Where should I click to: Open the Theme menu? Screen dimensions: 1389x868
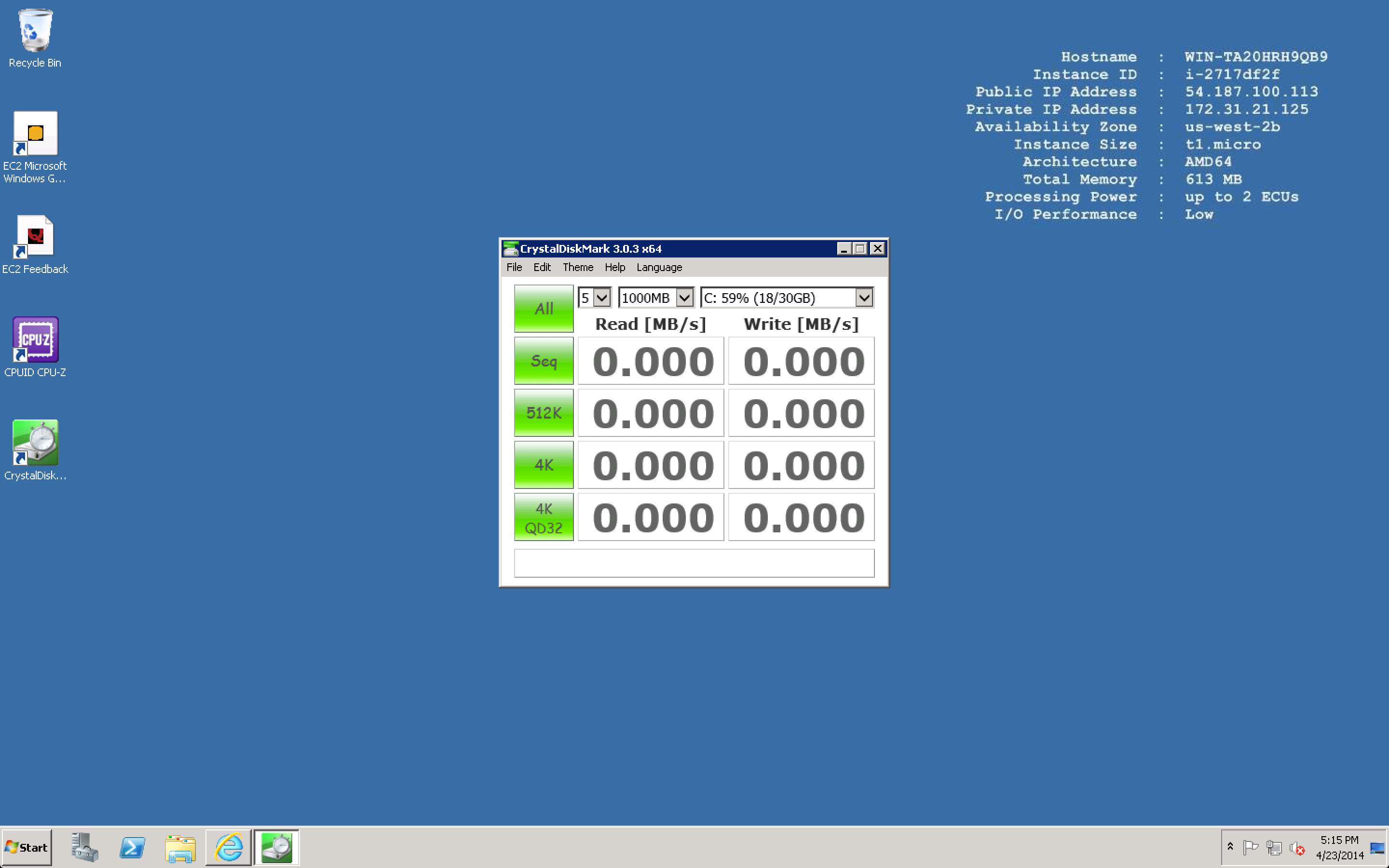click(x=577, y=268)
